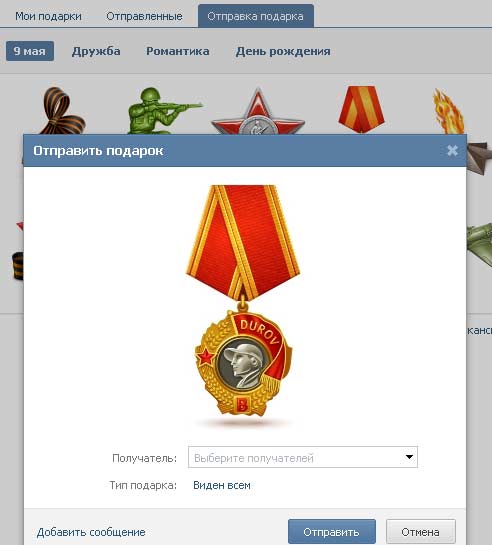Close the Отправить подарок dialog
The image size is (492, 545).
coord(452,151)
